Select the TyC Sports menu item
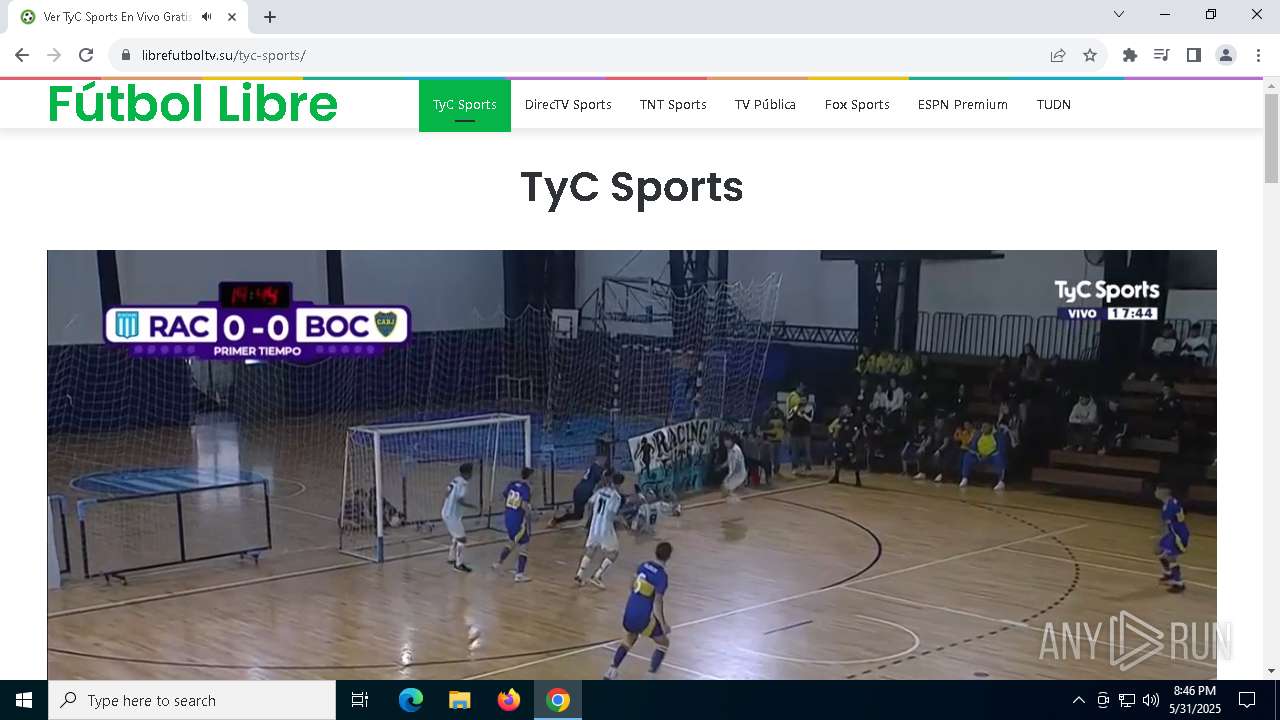 465,105
